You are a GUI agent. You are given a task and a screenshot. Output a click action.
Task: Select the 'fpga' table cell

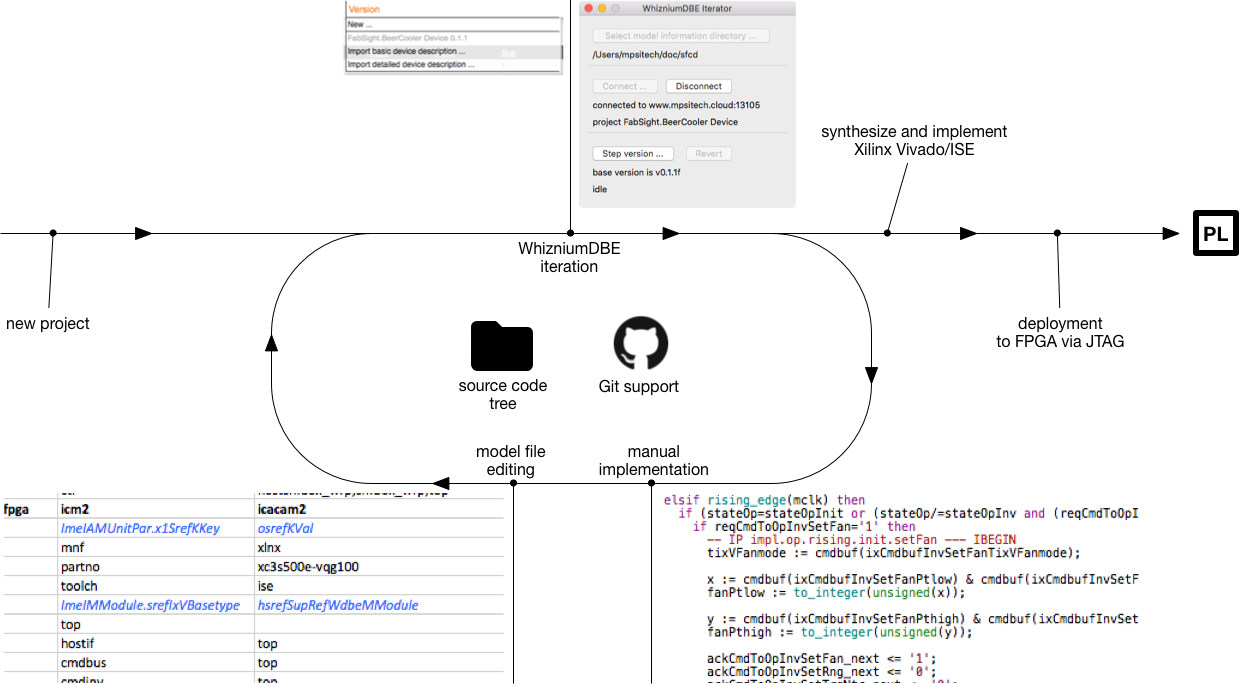(29, 509)
